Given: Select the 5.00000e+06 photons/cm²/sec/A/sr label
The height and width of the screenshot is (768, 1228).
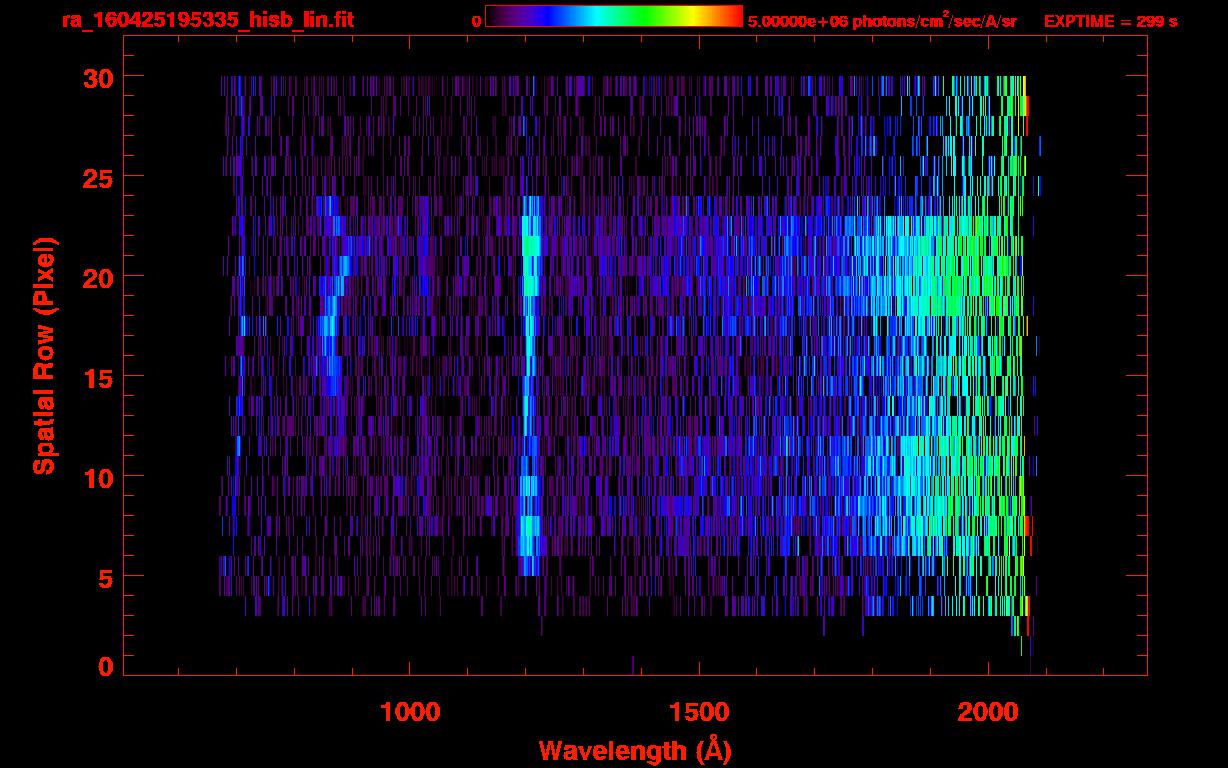Looking at the screenshot, I should click(882, 21).
